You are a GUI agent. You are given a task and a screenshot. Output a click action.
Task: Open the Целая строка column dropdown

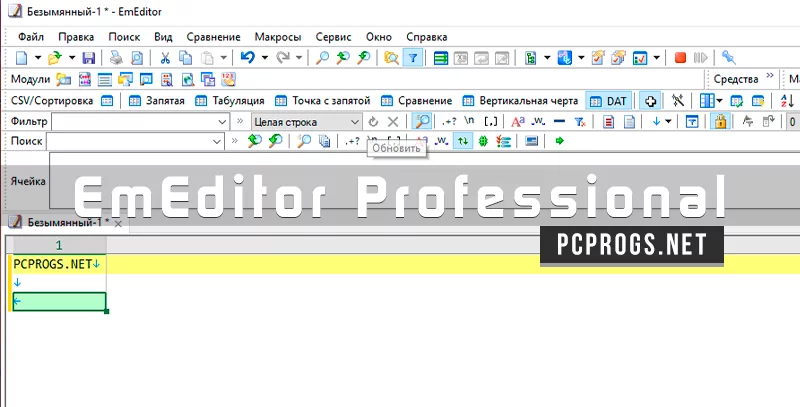coord(306,122)
